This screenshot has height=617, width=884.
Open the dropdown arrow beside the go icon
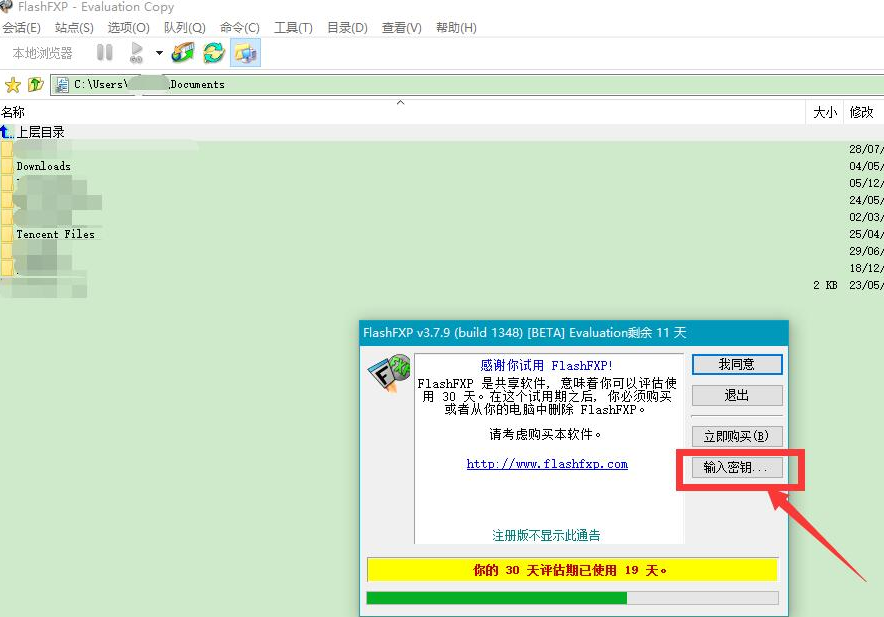(159, 53)
